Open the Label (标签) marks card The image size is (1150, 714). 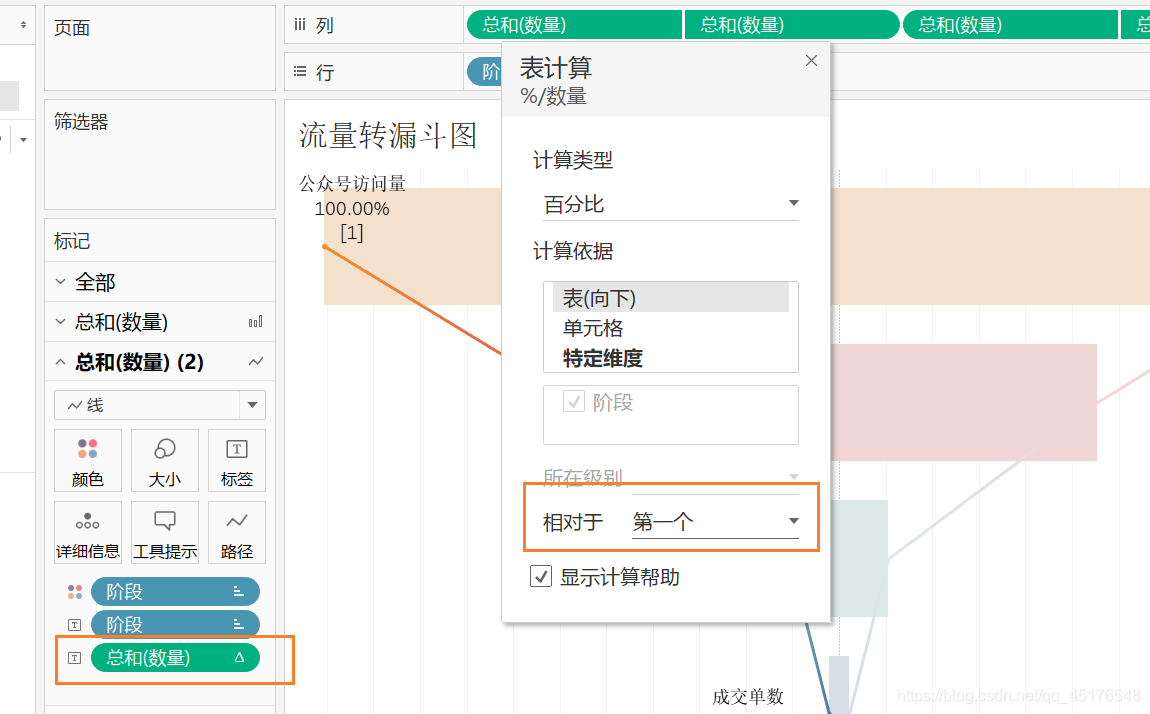click(236, 460)
